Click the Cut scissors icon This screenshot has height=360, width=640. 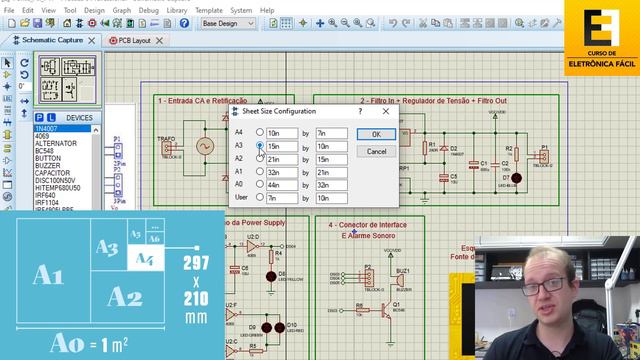coord(423,23)
